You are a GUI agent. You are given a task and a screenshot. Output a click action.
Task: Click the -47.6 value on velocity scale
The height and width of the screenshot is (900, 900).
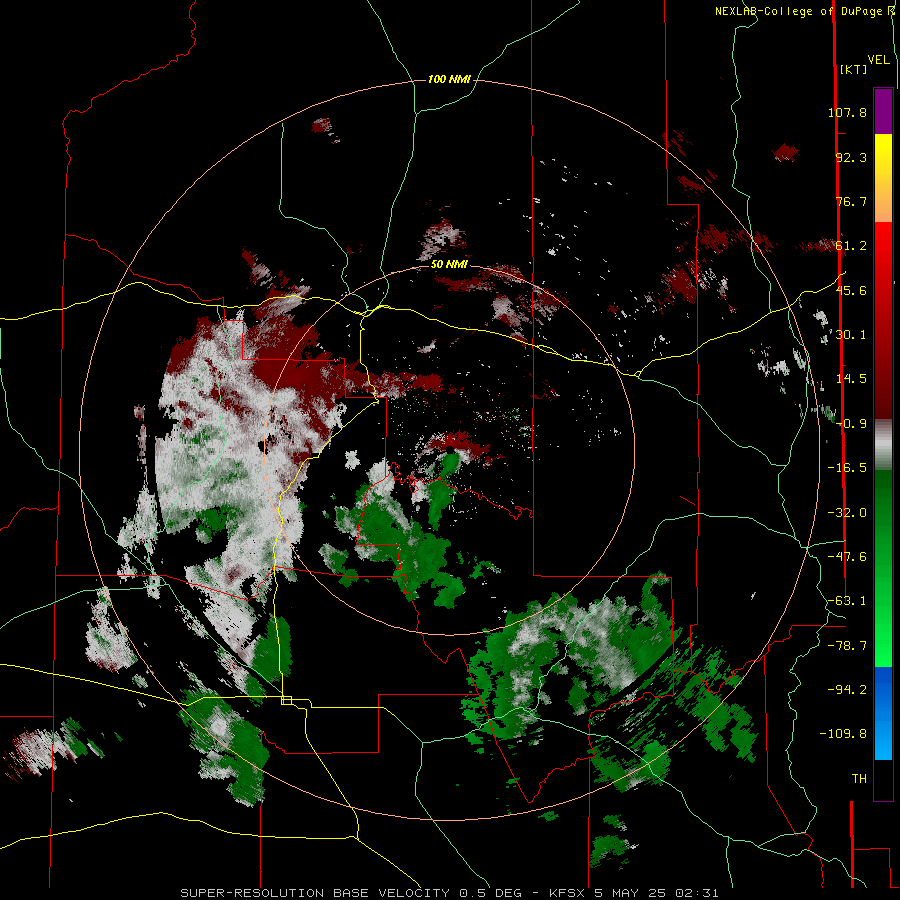847,557
